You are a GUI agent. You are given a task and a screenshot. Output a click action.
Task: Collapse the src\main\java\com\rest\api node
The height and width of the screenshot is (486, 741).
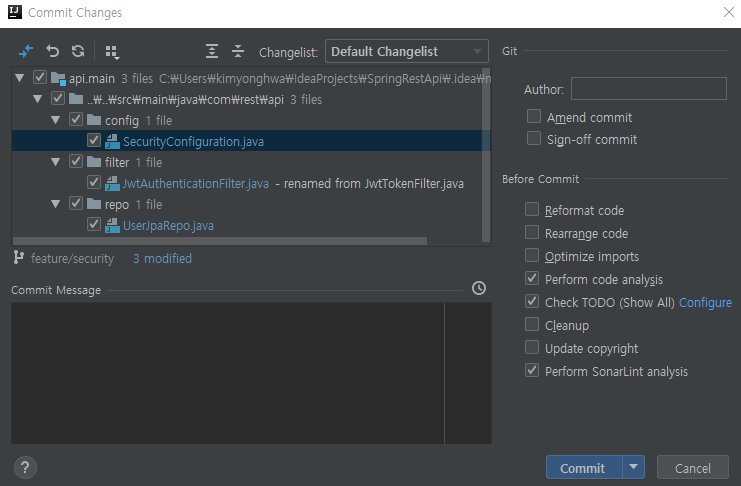[38, 99]
